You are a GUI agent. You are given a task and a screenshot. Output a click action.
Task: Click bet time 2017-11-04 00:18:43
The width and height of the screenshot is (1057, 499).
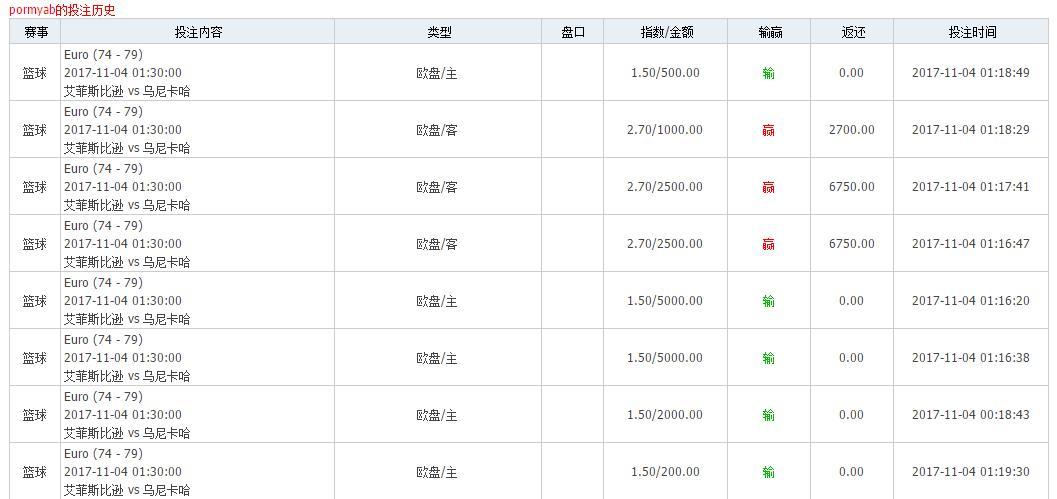pyautogui.click(x=970, y=415)
